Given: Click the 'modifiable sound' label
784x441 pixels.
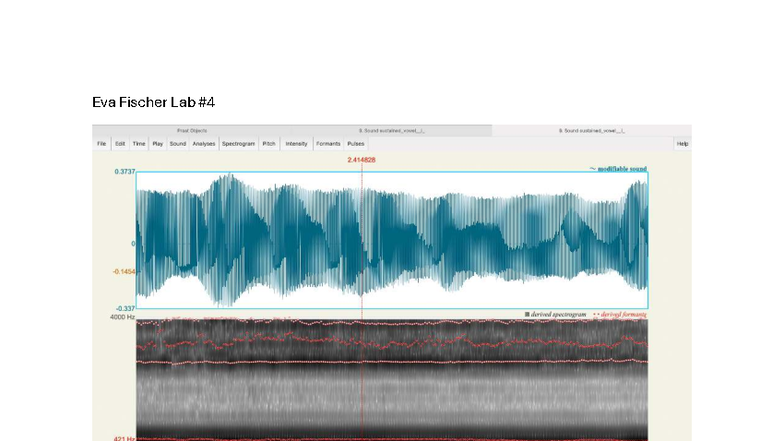Looking at the screenshot, I should [x=621, y=169].
